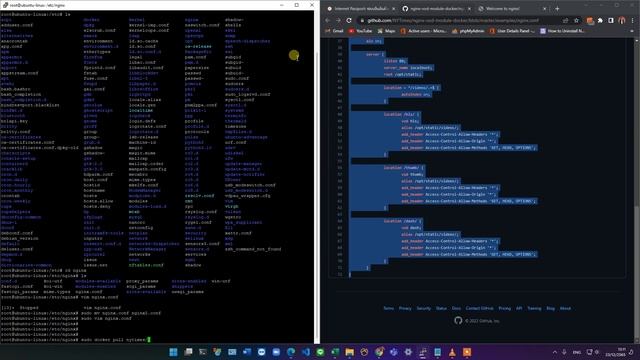Open Zoom from taskbar
The height and width of the screenshot is (360, 640).
tap(276, 352)
